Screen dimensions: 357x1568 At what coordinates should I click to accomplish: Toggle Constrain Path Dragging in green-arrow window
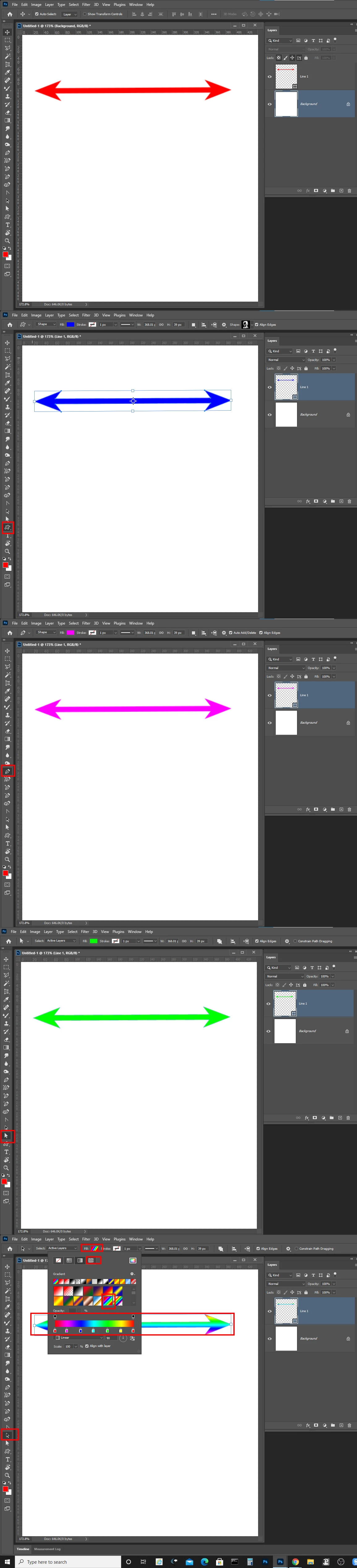coord(295,941)
